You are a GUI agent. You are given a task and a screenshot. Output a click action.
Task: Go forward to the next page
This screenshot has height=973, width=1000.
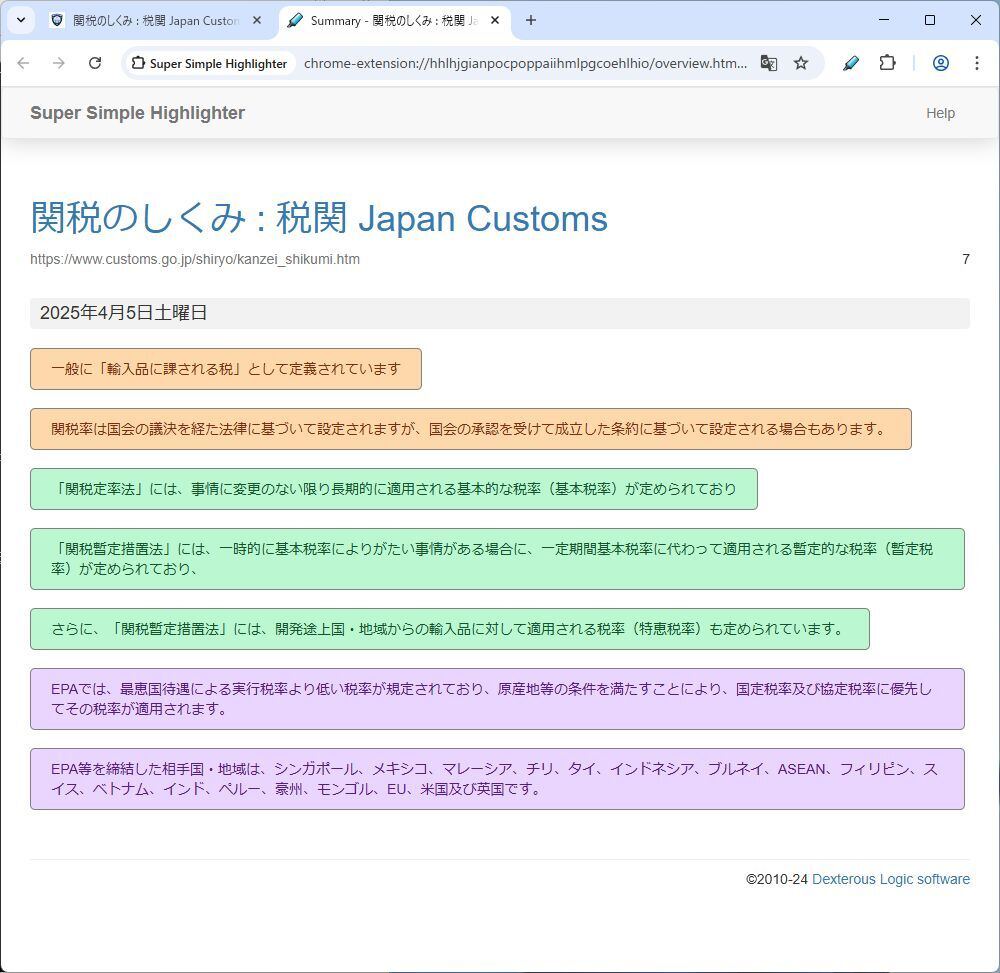(59, 63)
